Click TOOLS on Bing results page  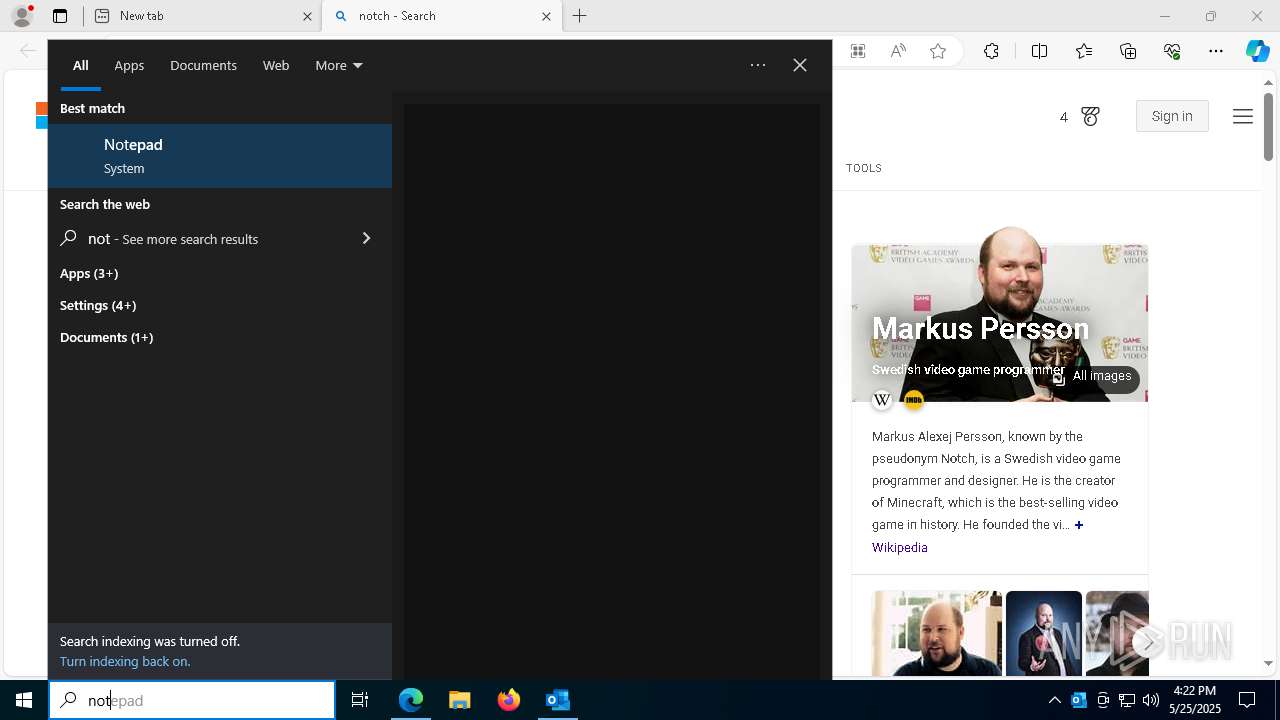[864, 168]
